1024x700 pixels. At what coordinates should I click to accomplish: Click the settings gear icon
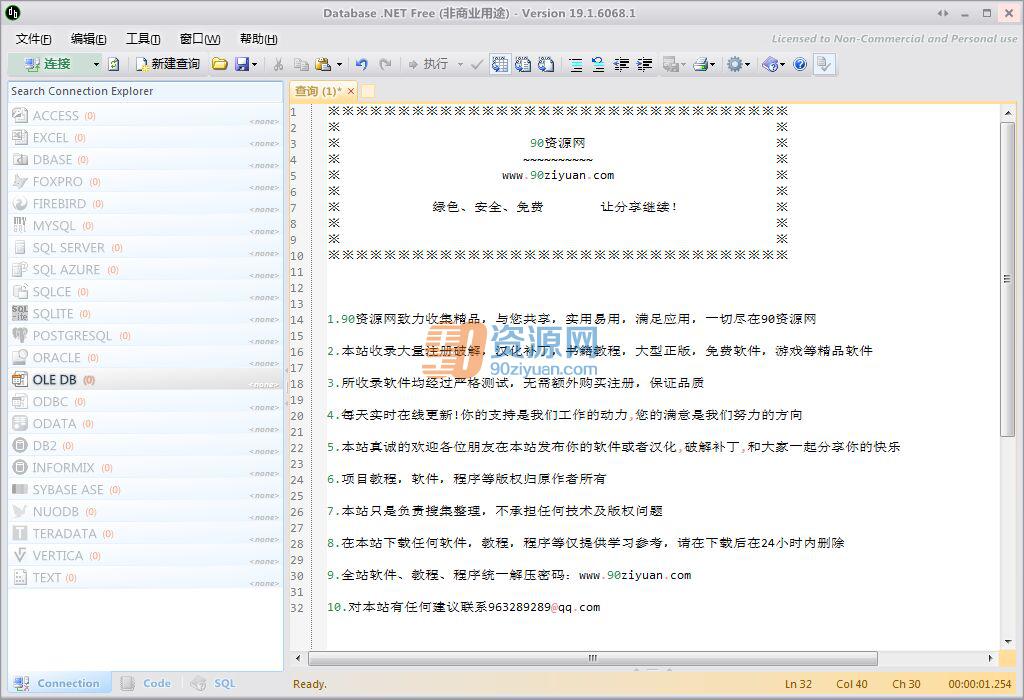pyautogui.click(x=735, y=64)
